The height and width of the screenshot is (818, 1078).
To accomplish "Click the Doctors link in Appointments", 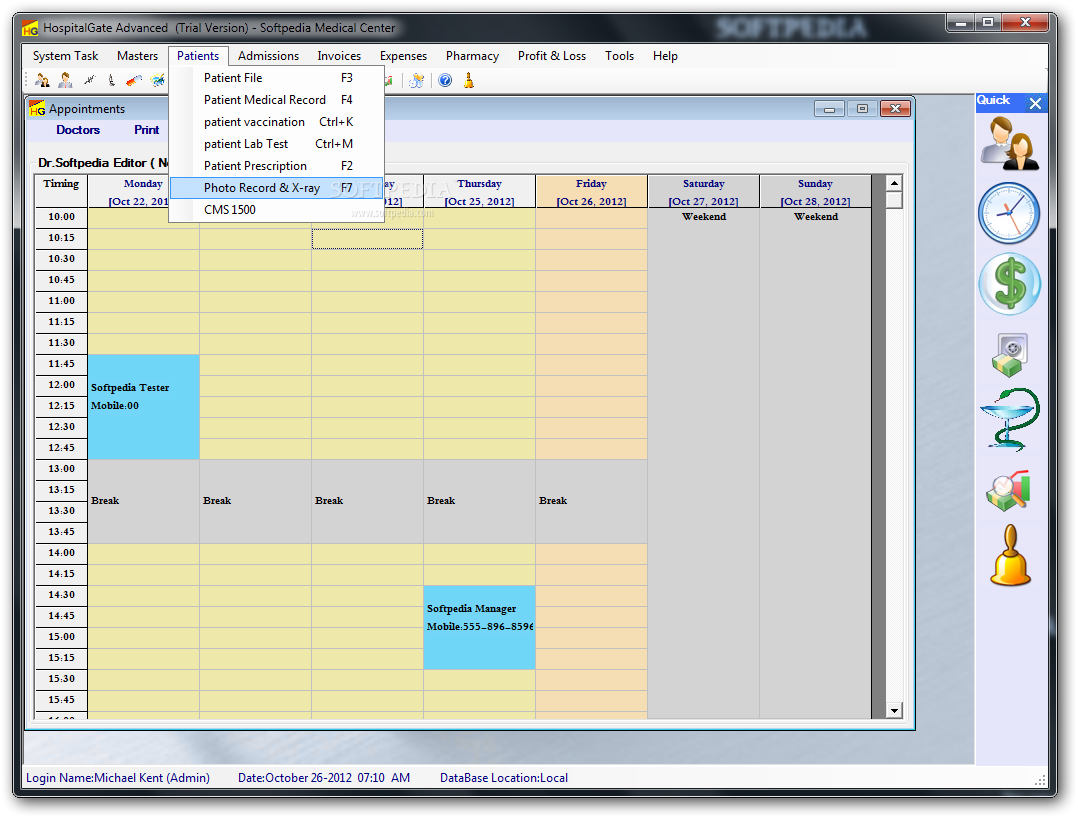I will (78, 130).
